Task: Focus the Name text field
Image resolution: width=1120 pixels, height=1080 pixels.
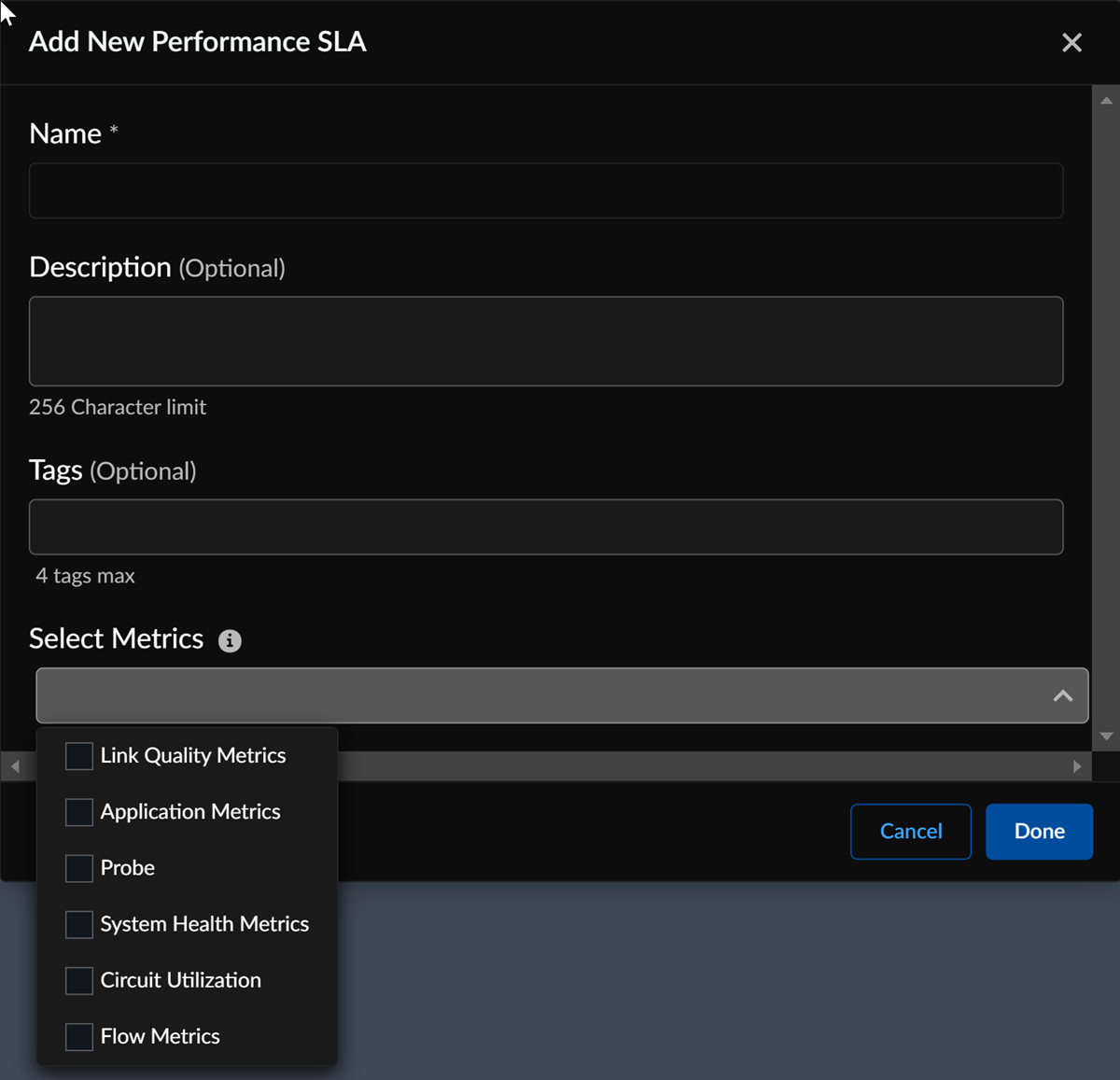Action: (546, 191)
